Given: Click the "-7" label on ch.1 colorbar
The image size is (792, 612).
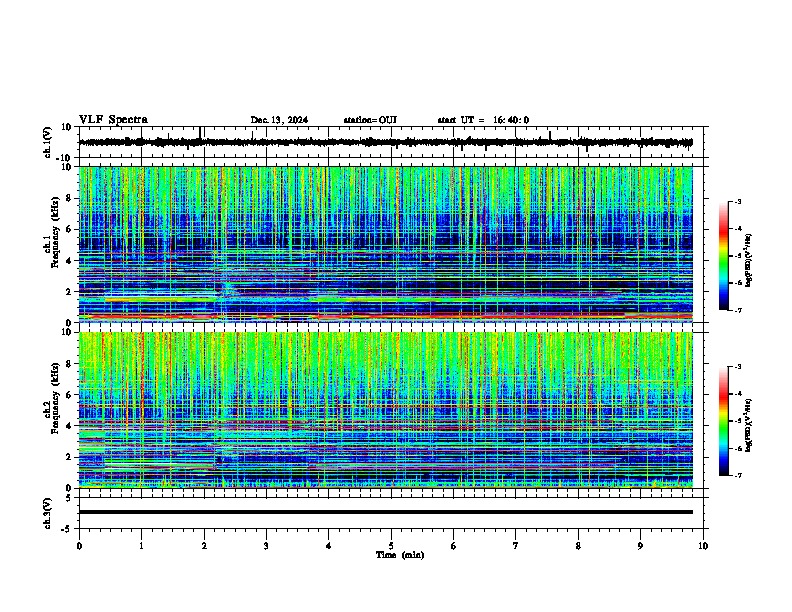Looking at the screenshot, I should 737,310.
